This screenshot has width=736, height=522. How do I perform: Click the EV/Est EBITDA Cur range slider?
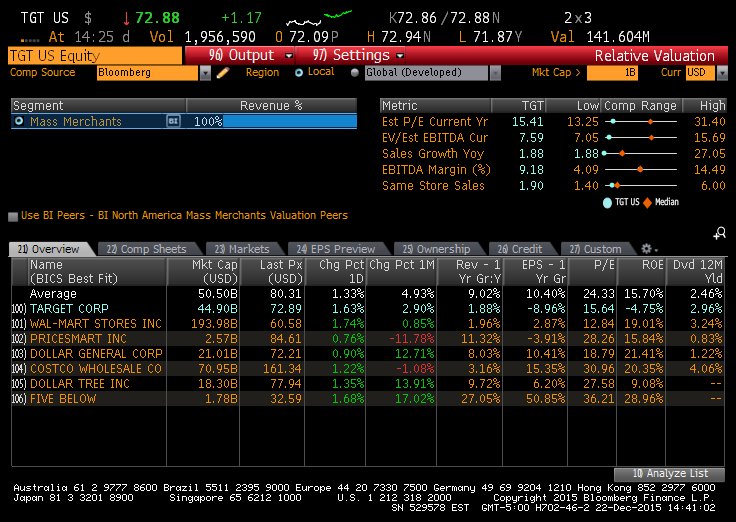click(x=641, y=138)
